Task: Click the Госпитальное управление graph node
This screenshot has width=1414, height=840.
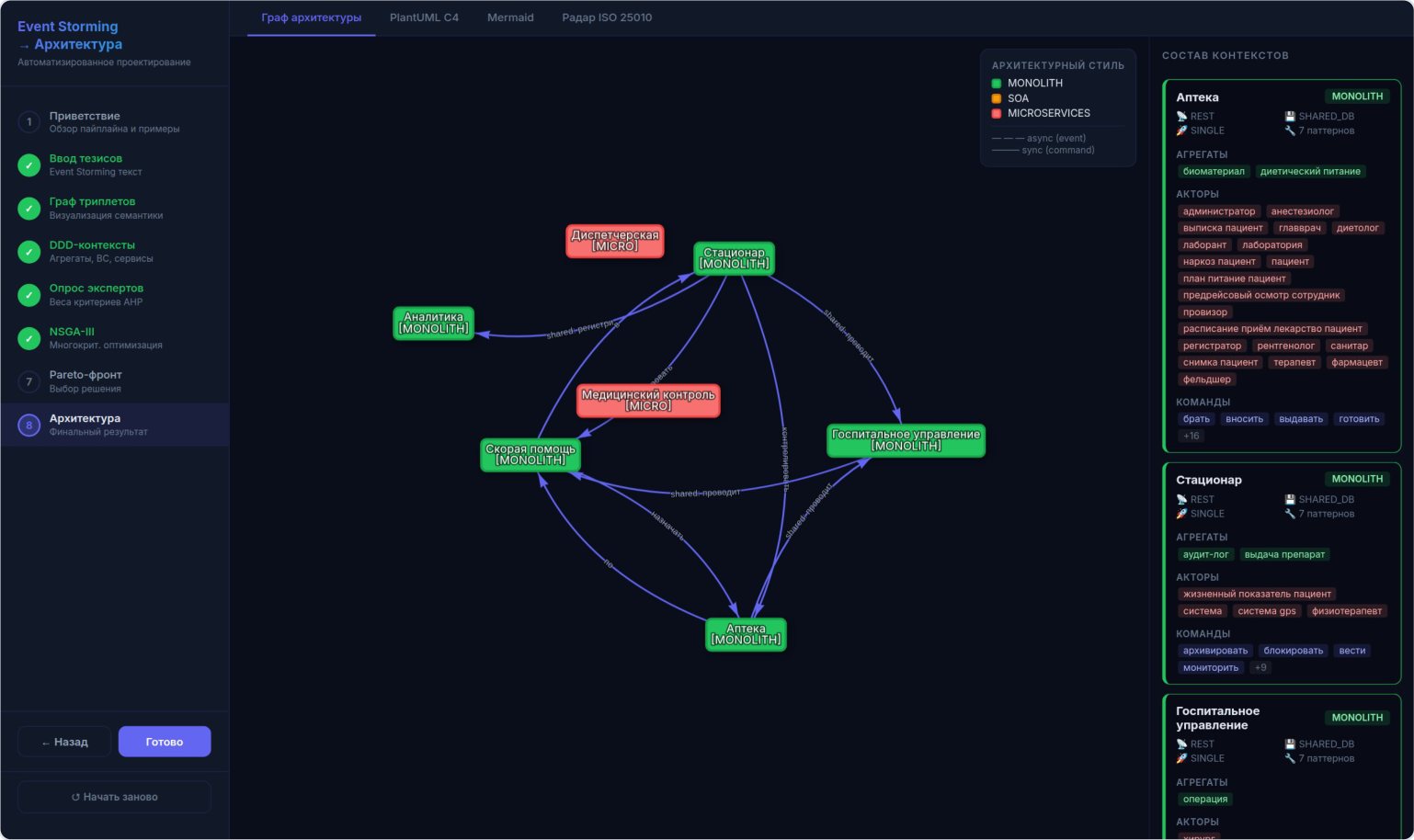Action: [x=906, y=440]
